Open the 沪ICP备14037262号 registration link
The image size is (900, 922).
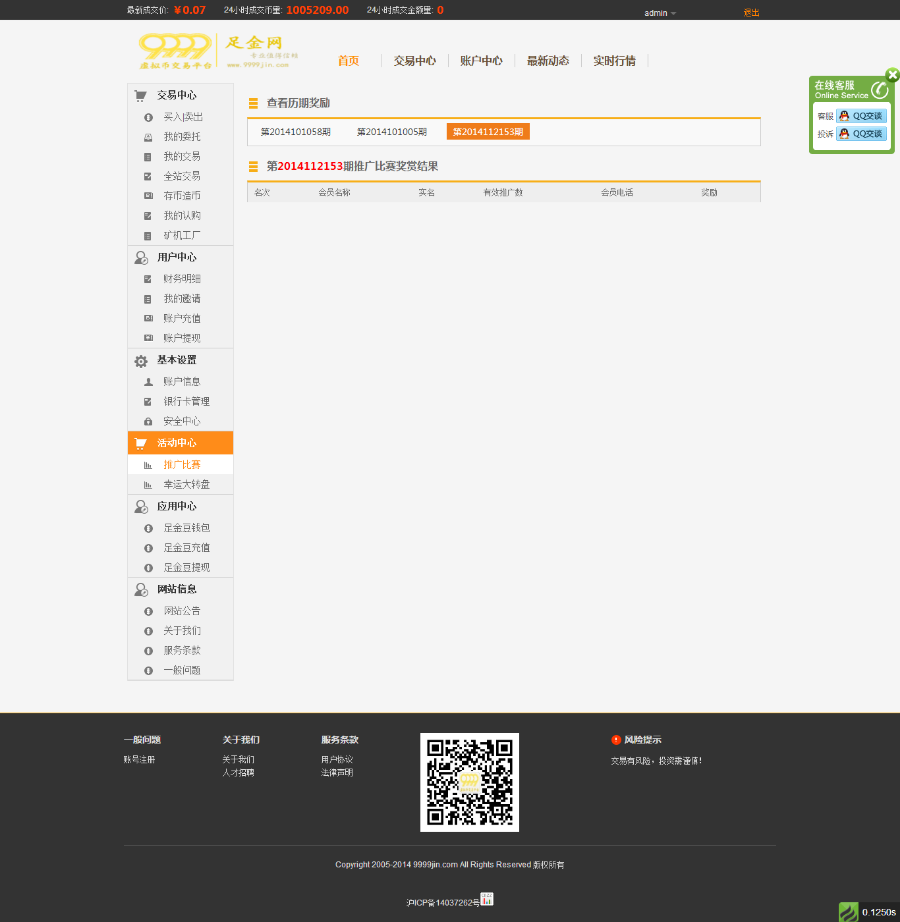(x=443, y=903)
